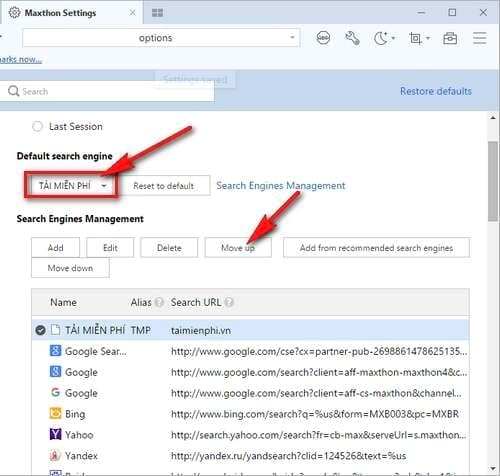Click the Yandex icon
The image size is (500, 476).
pyautogui.click(x=55, y=455)
